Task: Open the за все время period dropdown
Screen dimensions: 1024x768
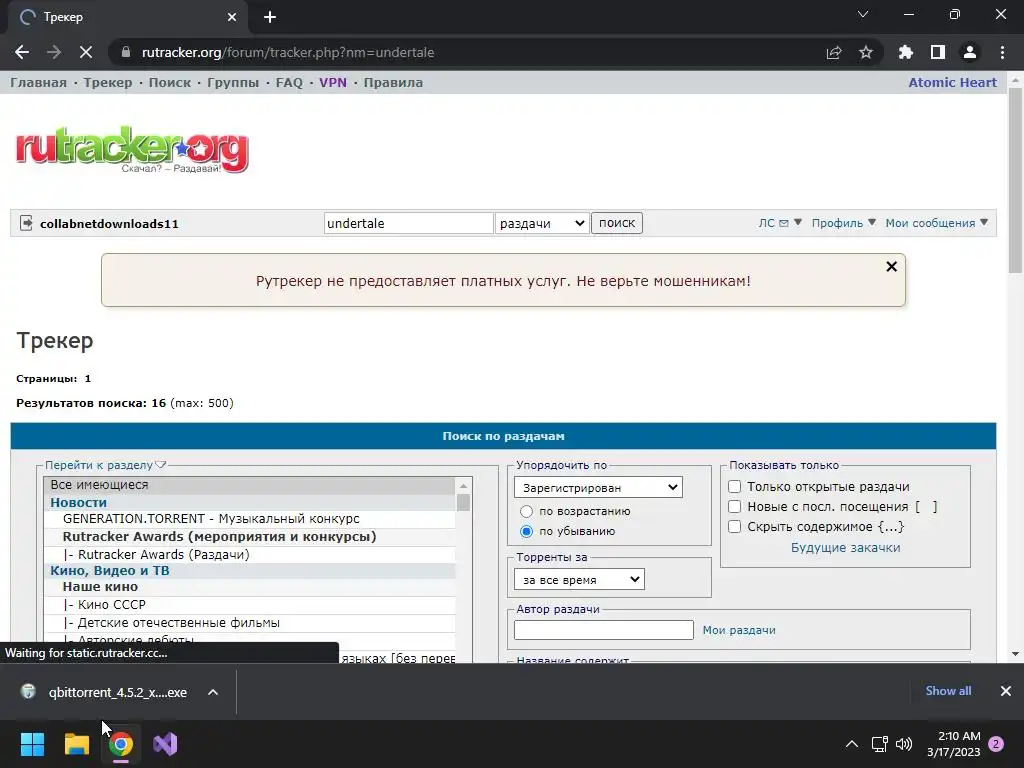Action: click(579, 579)
